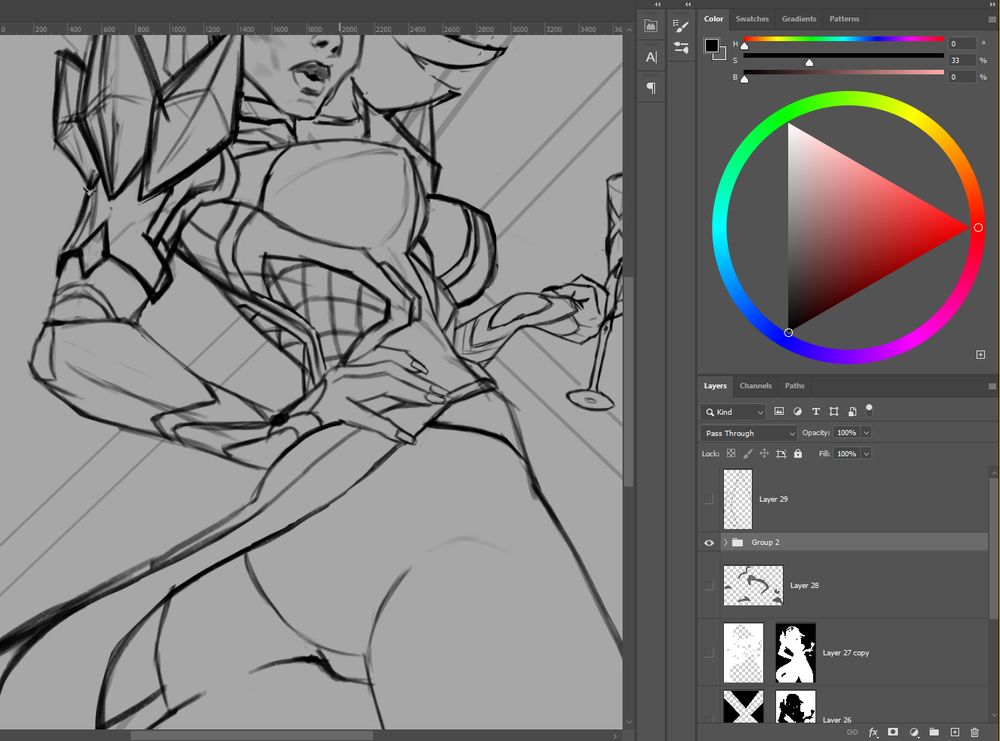Open the Histogram panel icon

pyautogui.click(x=651, y=26)
